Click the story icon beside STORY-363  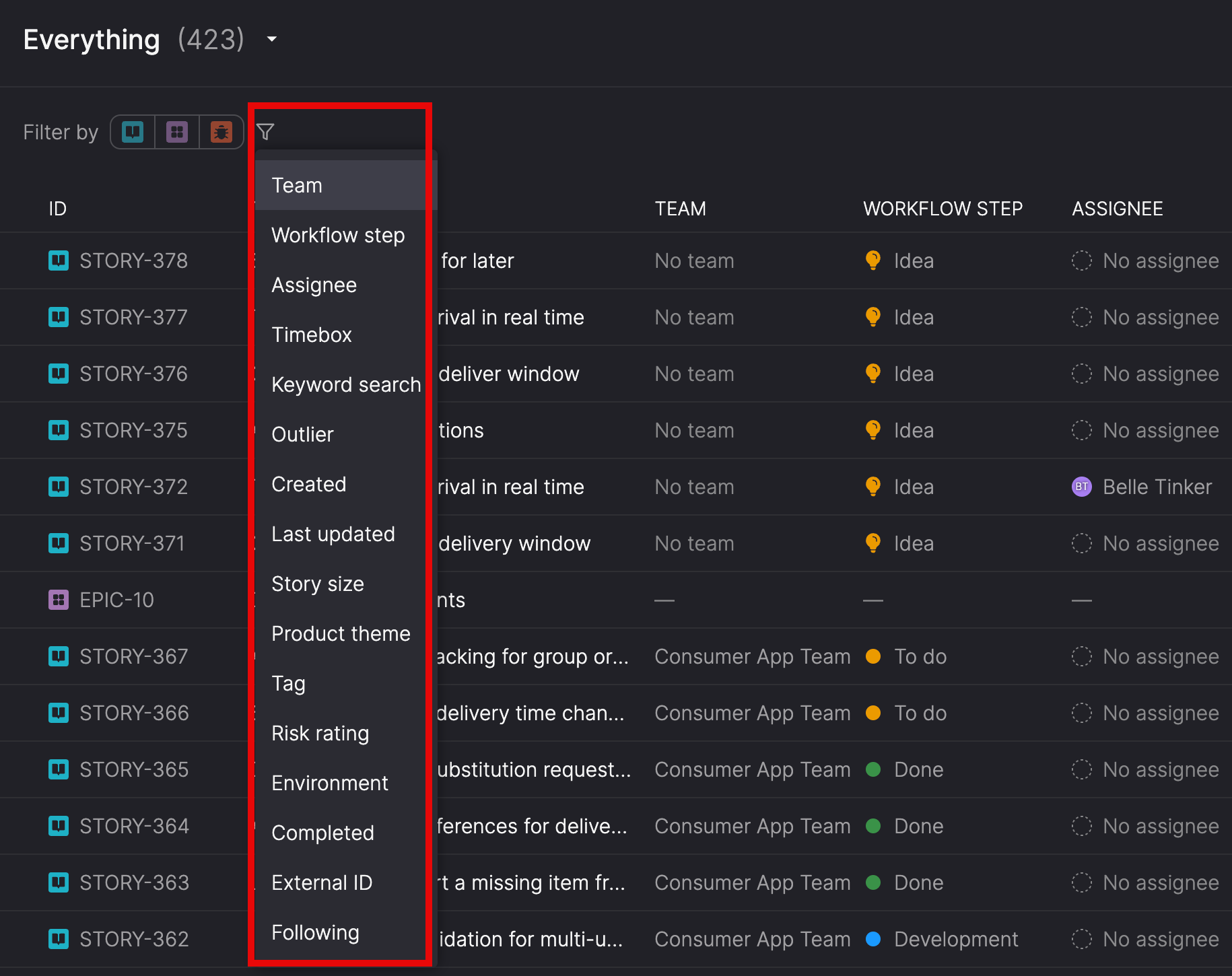point(59,882)
